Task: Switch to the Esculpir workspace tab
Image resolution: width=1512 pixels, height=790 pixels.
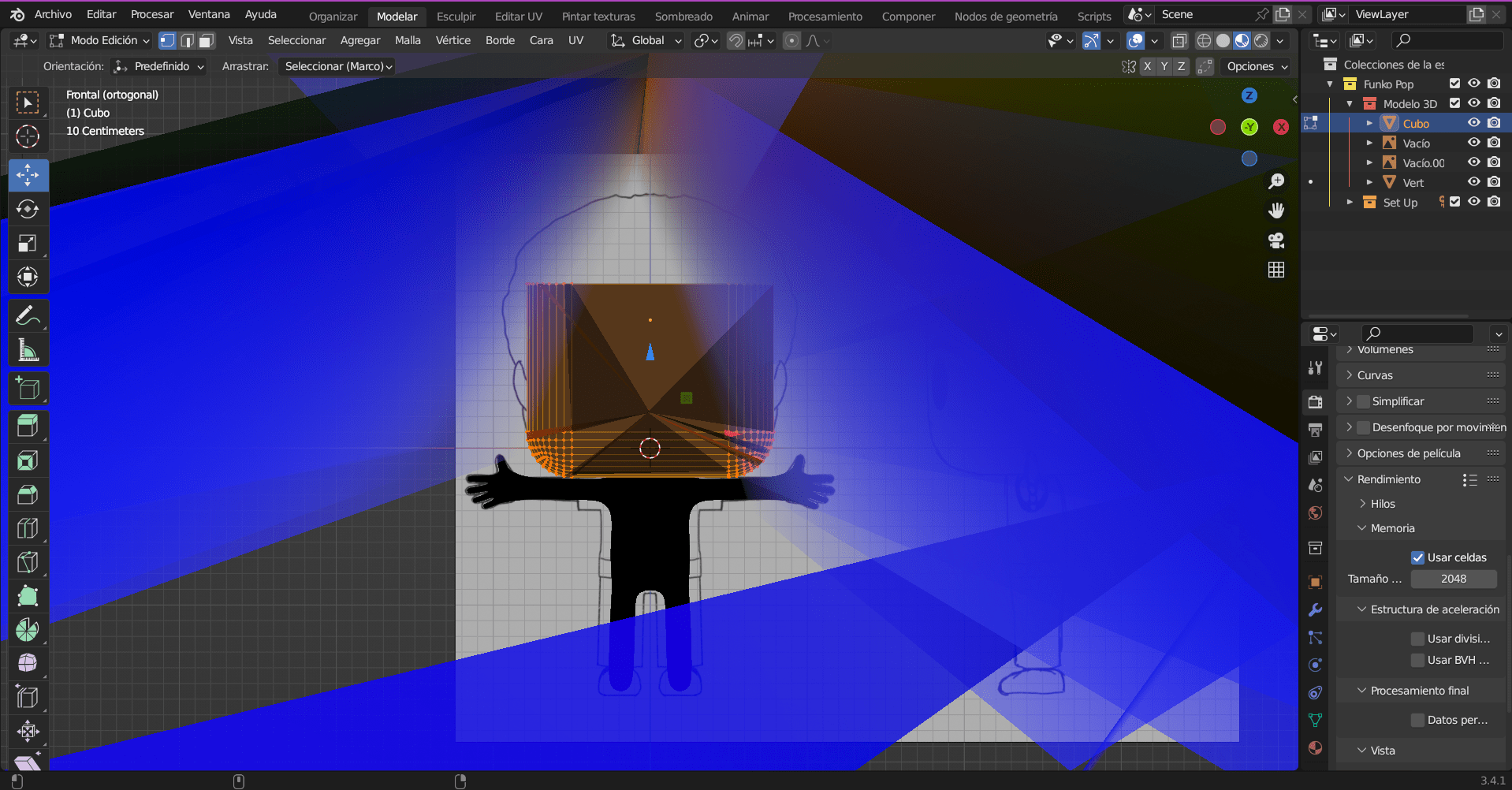Action: (456, 16)
